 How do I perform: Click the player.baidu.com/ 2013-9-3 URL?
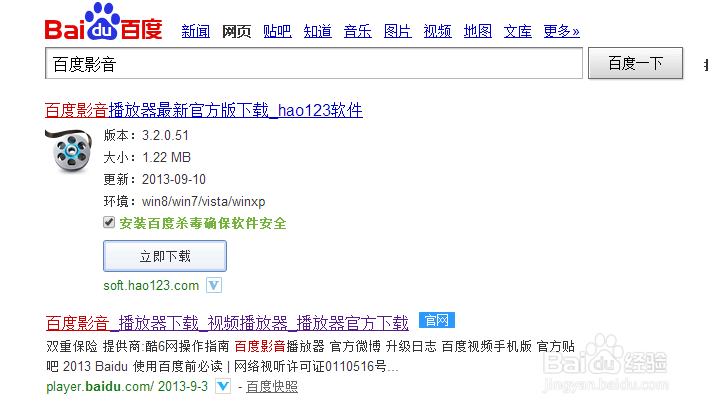tap(127, 386)
